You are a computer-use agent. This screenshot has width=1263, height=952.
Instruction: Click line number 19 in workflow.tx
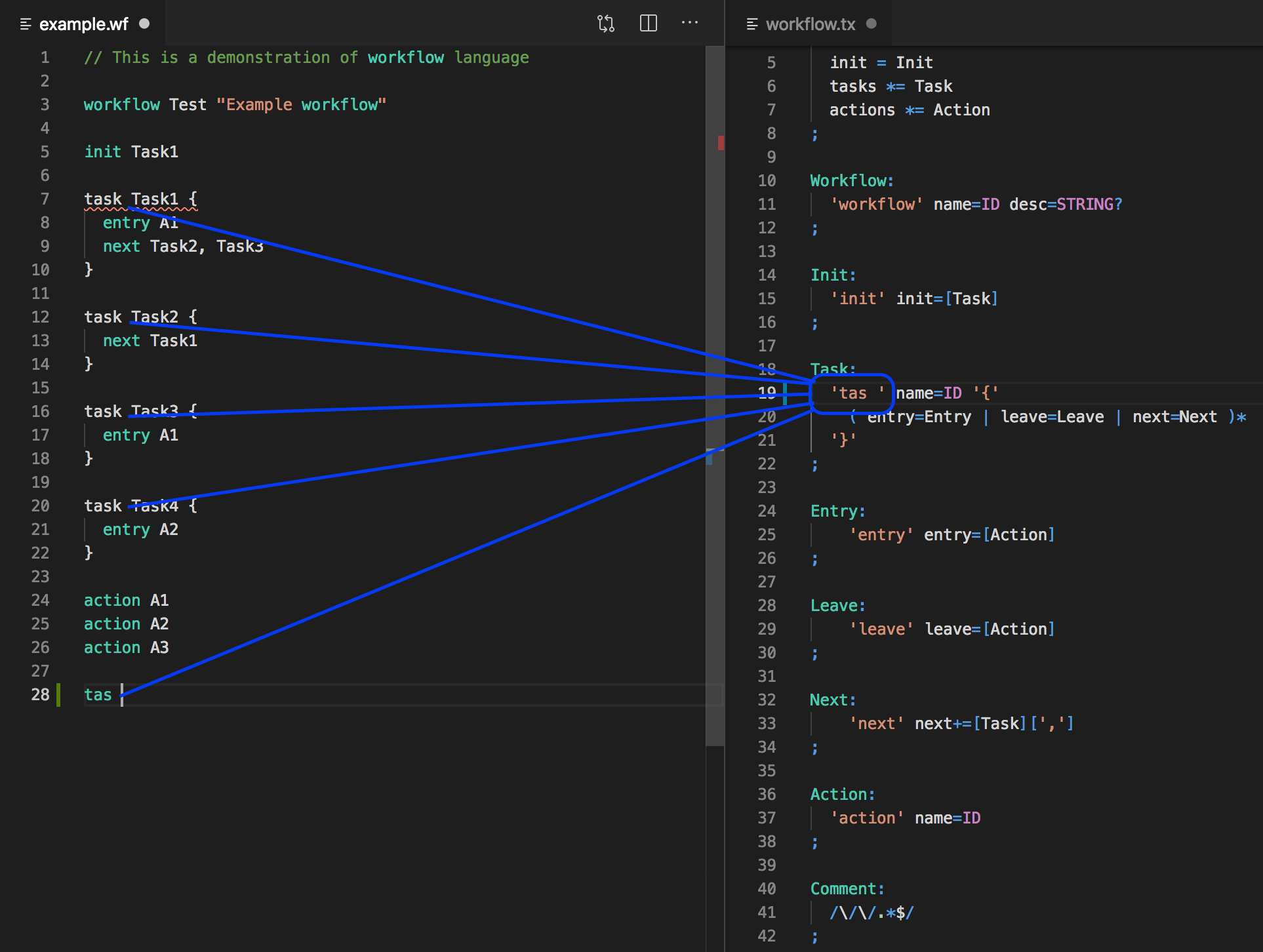pos(767,393)
